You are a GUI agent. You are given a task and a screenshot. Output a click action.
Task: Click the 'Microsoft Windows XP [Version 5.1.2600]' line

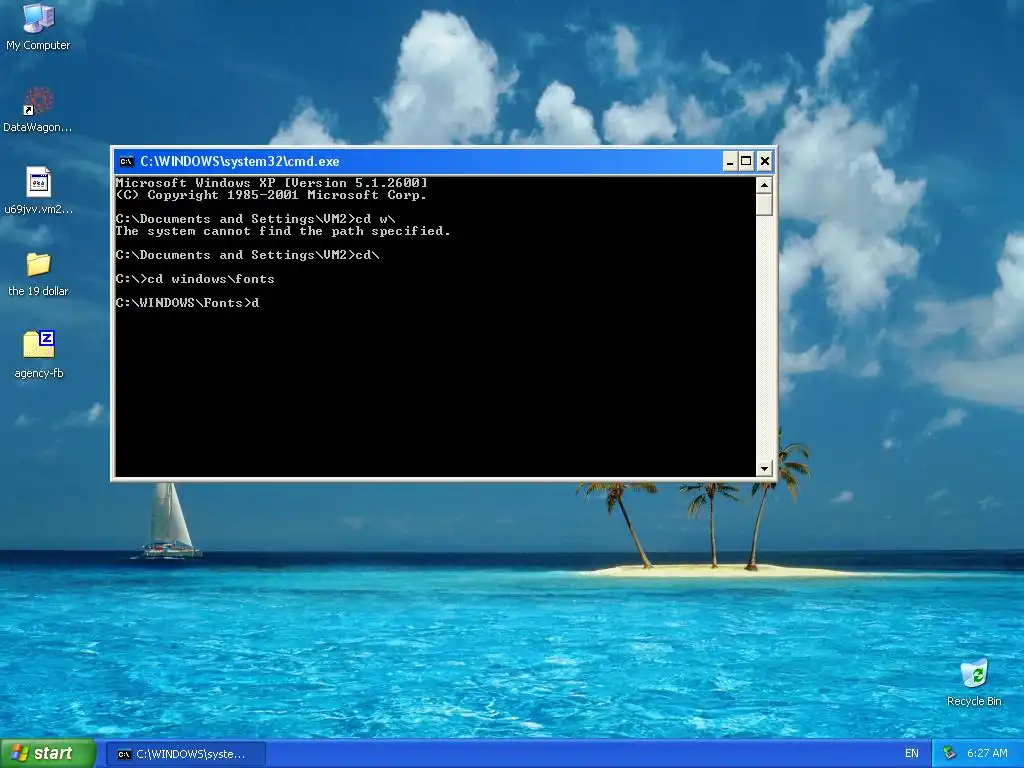point(272,183)
